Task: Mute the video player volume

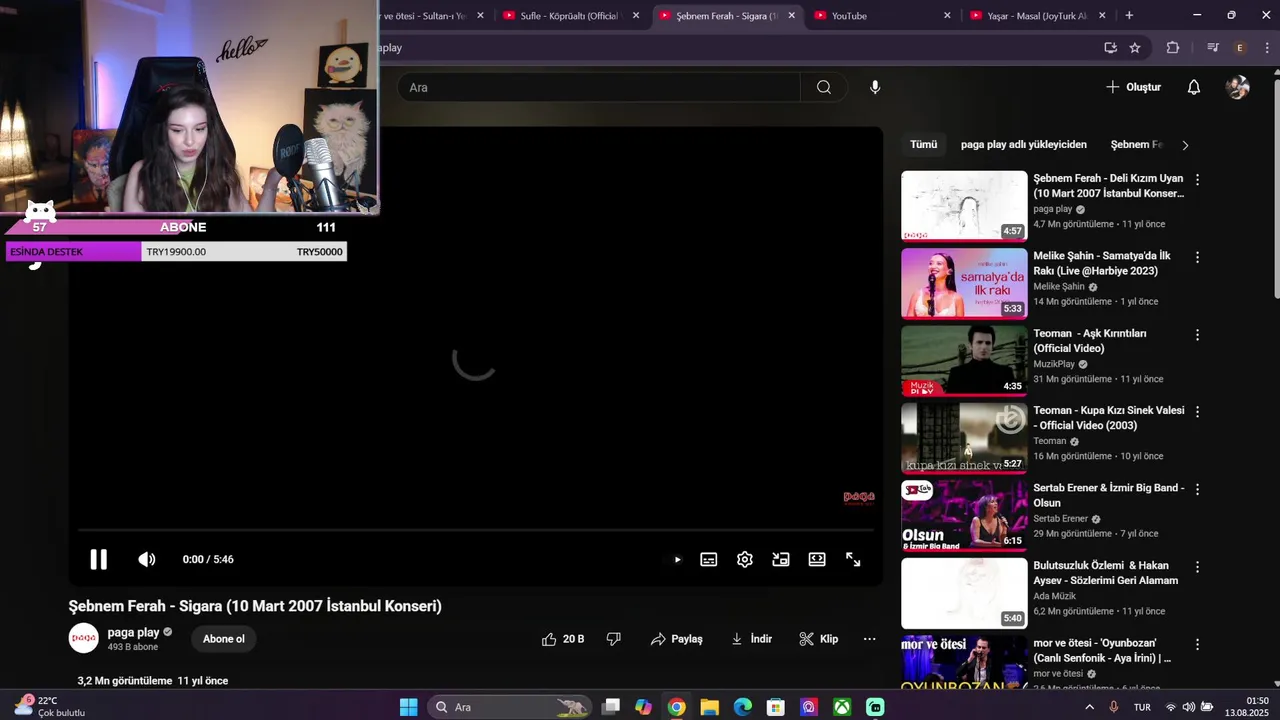Action: 147,559
